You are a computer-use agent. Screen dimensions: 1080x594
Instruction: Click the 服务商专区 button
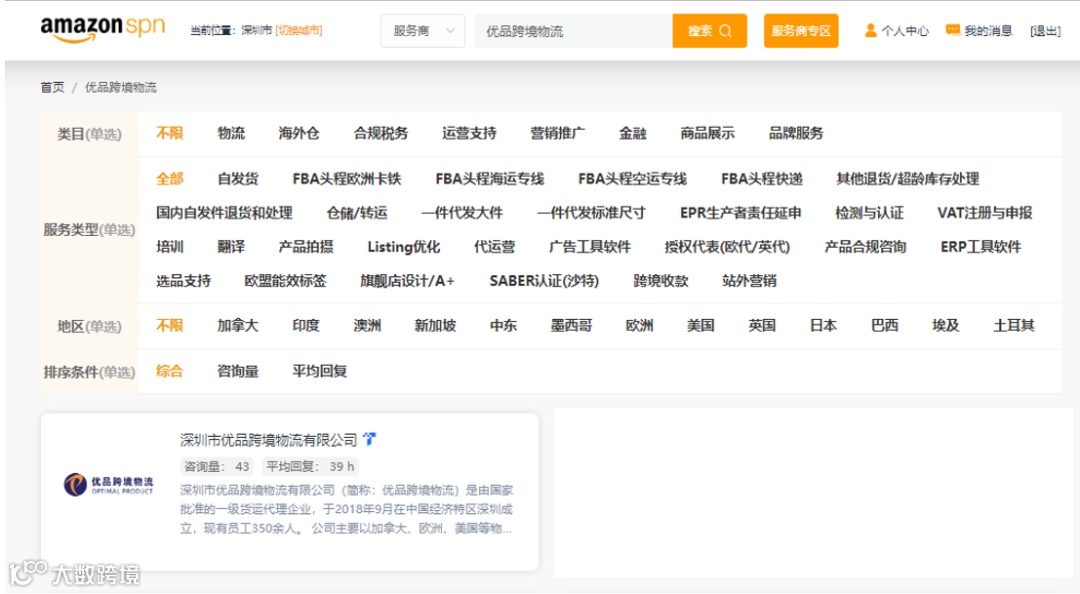click(x=801, y=31)
